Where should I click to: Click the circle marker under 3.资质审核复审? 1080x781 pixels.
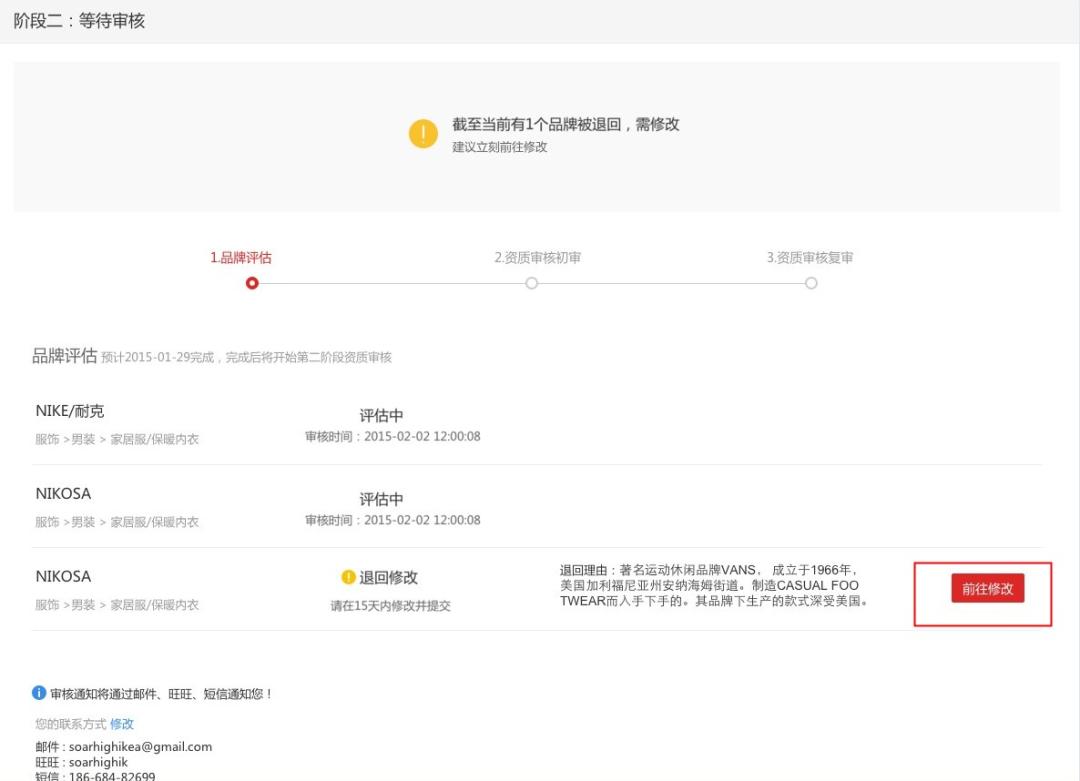click(811, 283)
